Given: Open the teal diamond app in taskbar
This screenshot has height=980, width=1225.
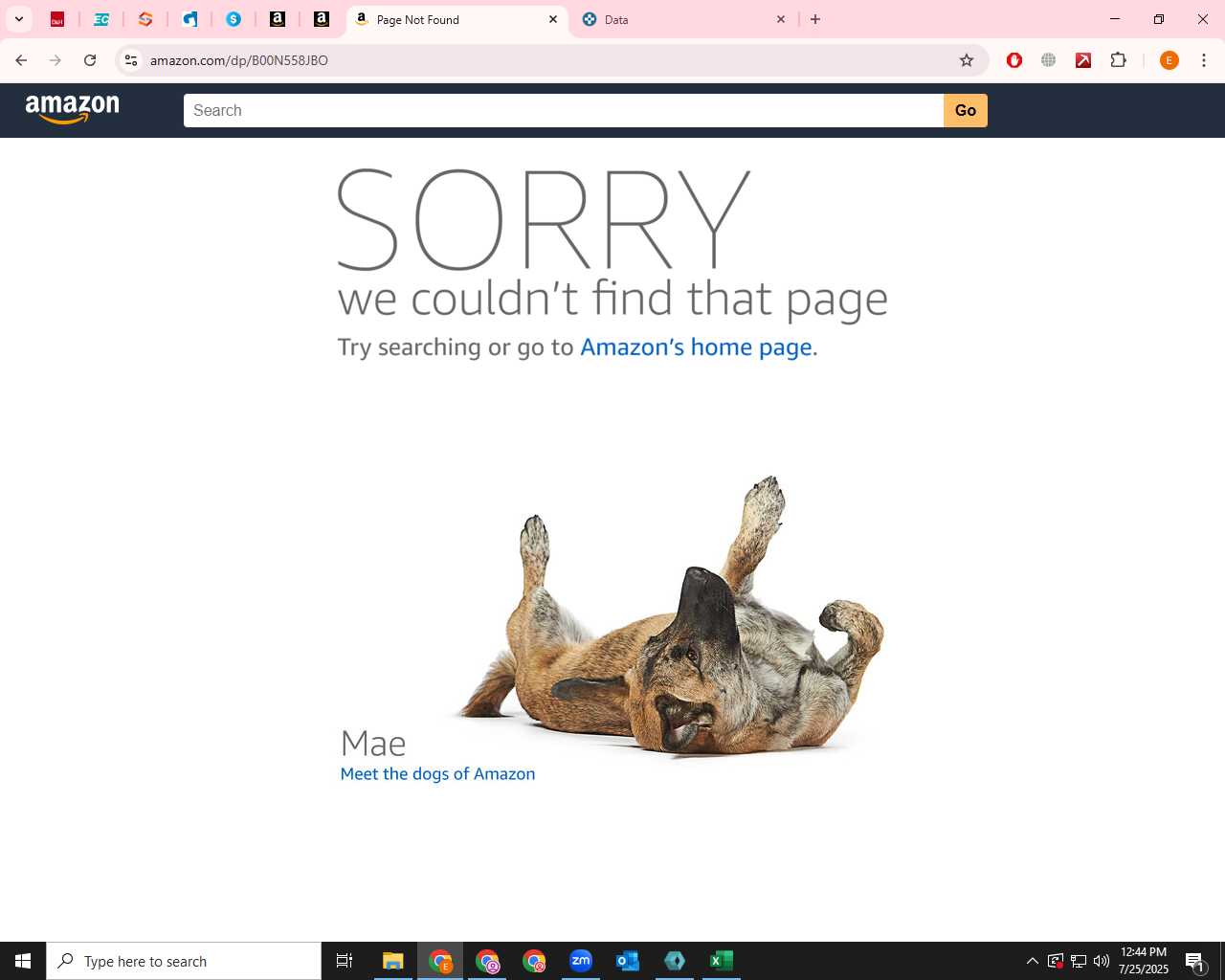Looking at the screenshot, I should 675,961.
